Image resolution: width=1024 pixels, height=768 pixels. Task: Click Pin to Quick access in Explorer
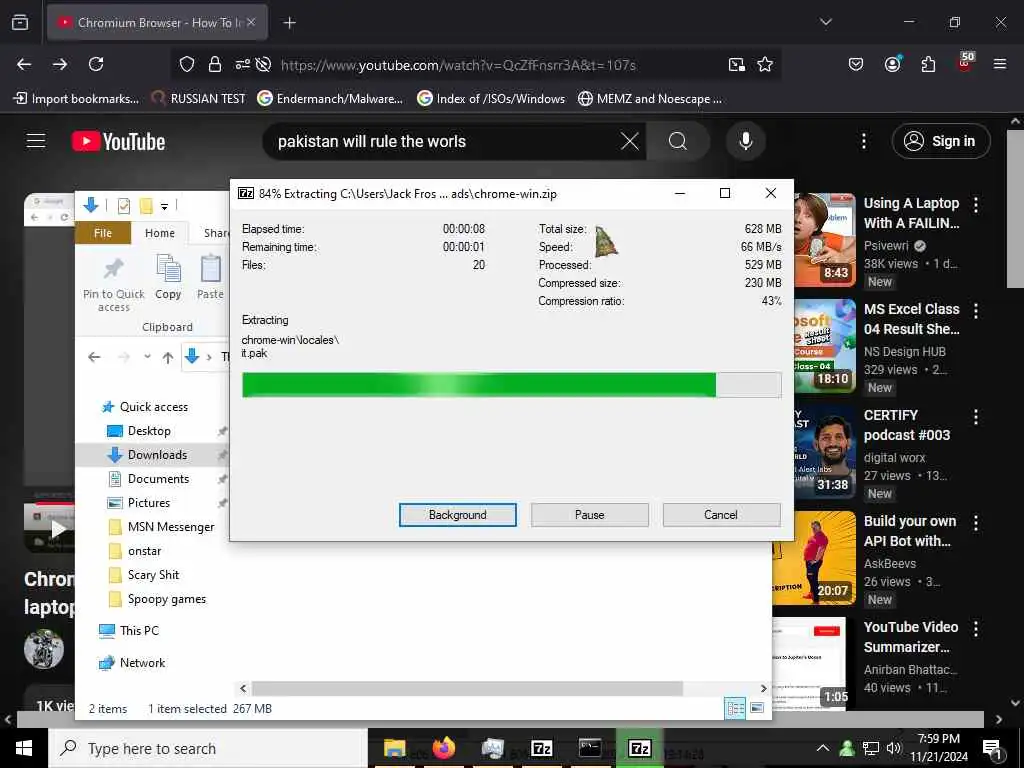click(x=114, y=284)
